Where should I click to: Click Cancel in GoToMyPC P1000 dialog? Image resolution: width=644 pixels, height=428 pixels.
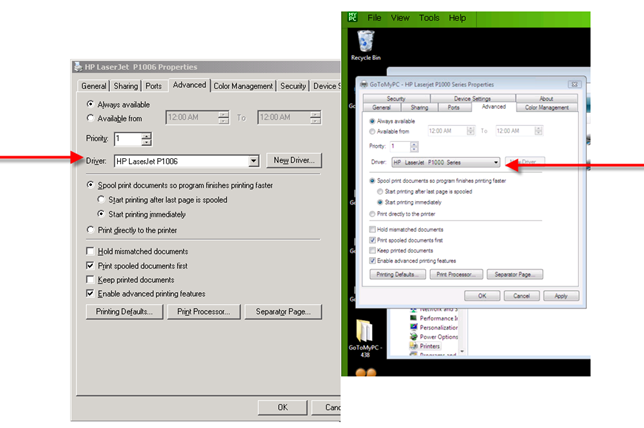click(x=521, y=296)
